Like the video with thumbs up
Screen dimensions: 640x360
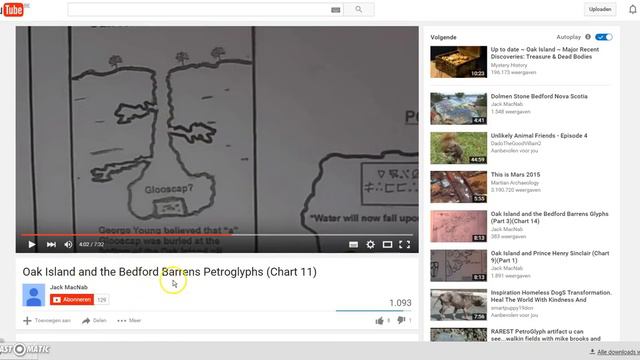[x=380, y=321]
